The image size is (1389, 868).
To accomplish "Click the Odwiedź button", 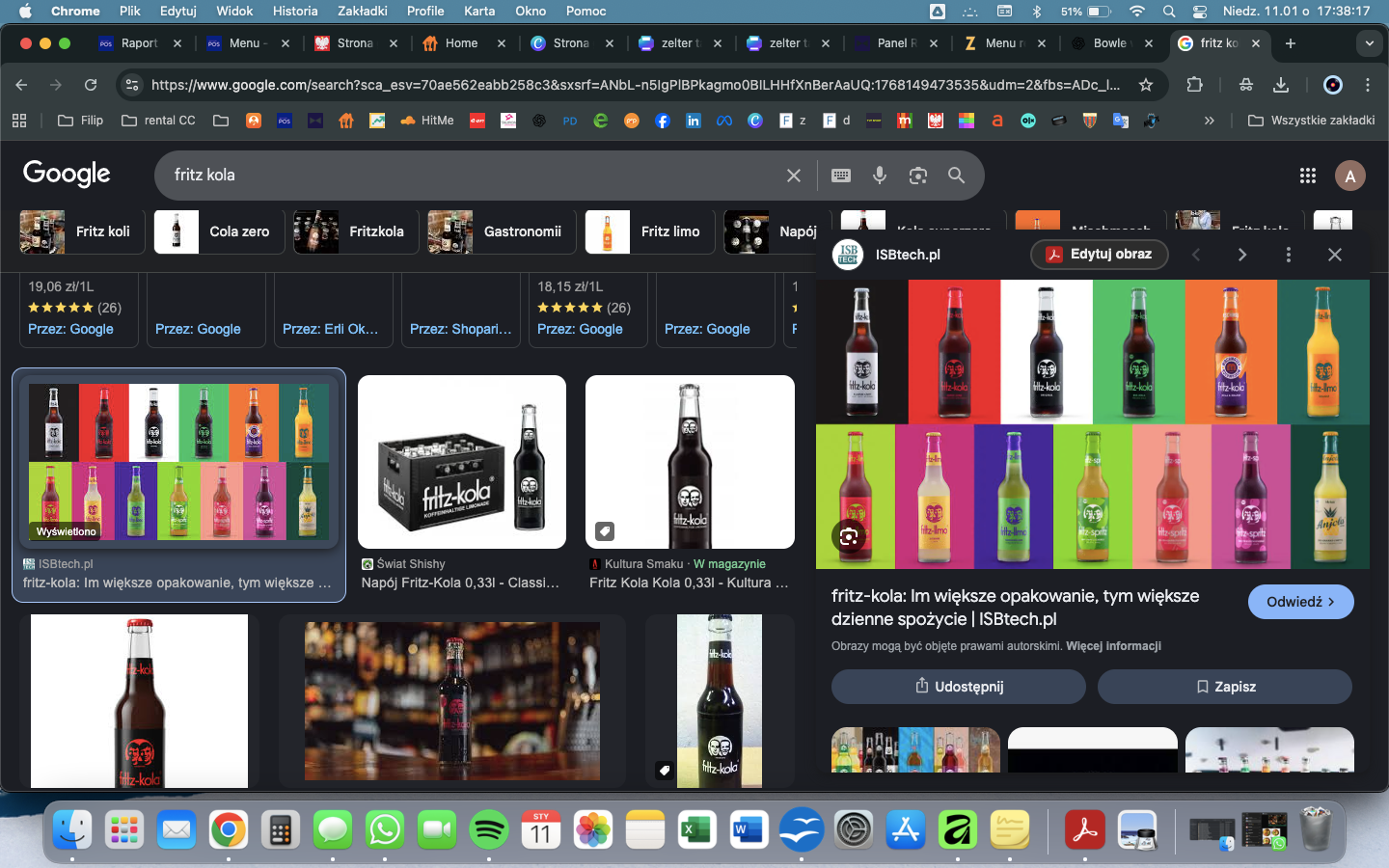I will [1300, 602].
